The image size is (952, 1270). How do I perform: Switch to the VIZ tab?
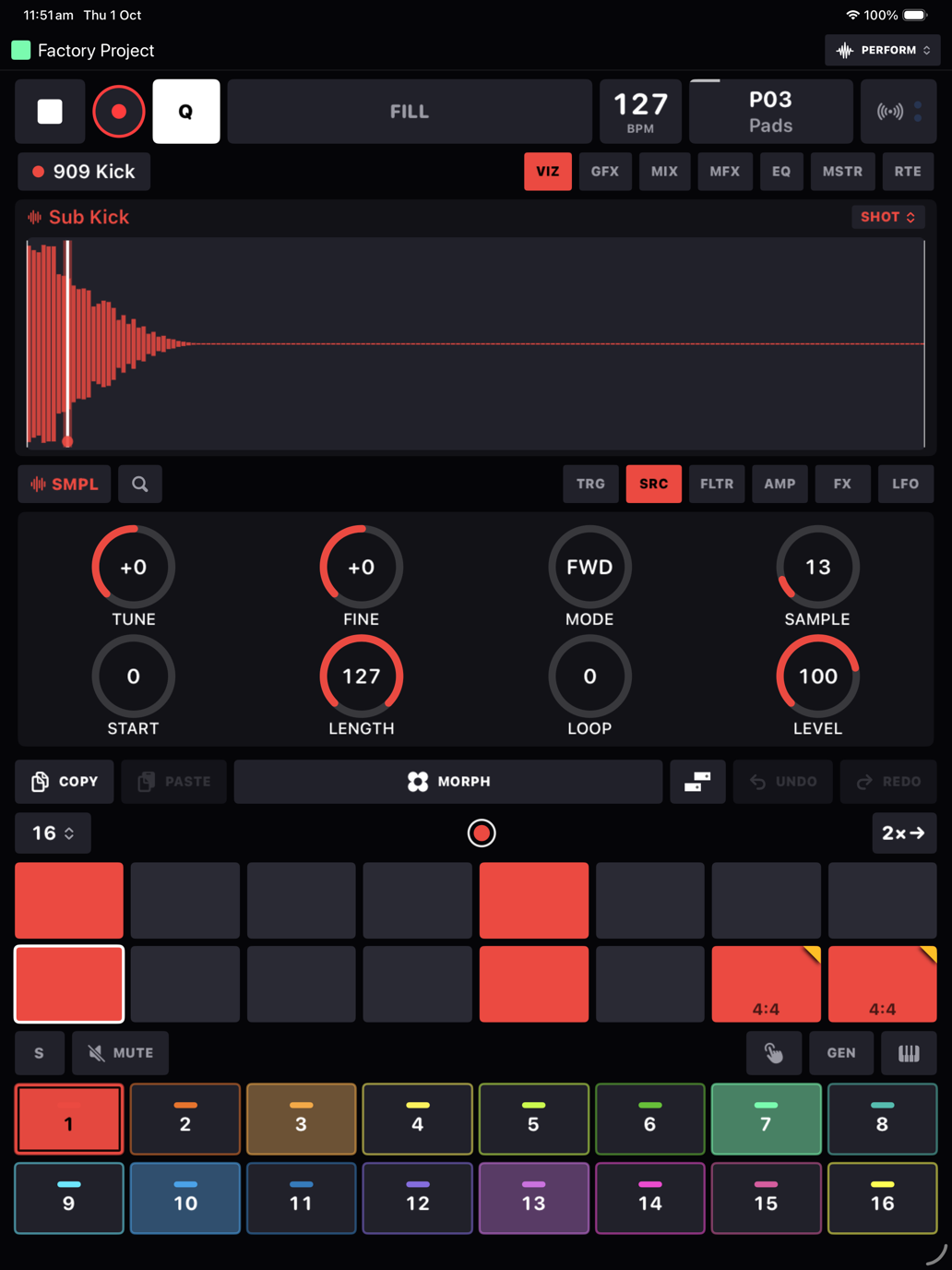point(548,172)
